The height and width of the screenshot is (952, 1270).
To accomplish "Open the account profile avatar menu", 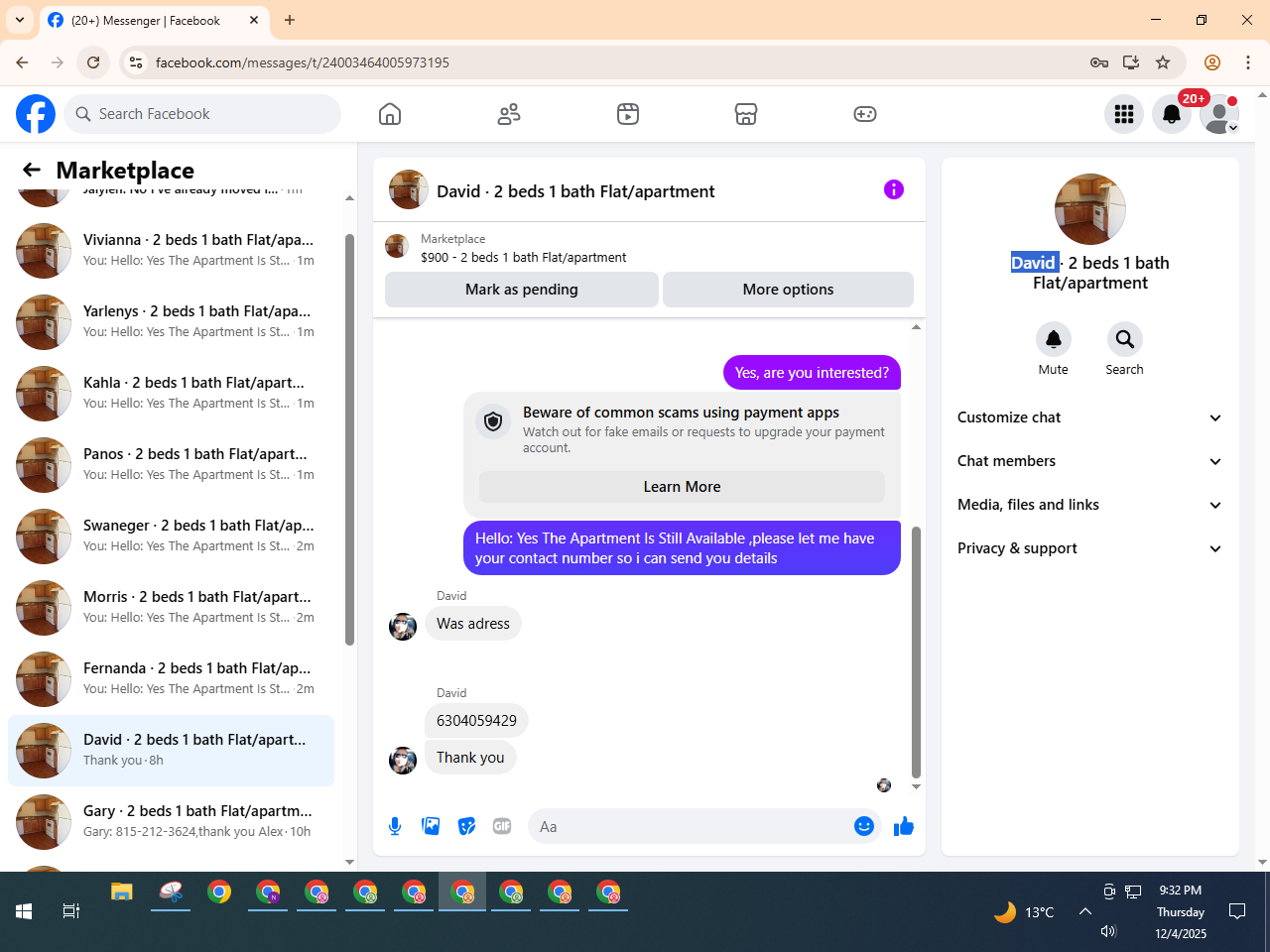I will (1219, 114).
